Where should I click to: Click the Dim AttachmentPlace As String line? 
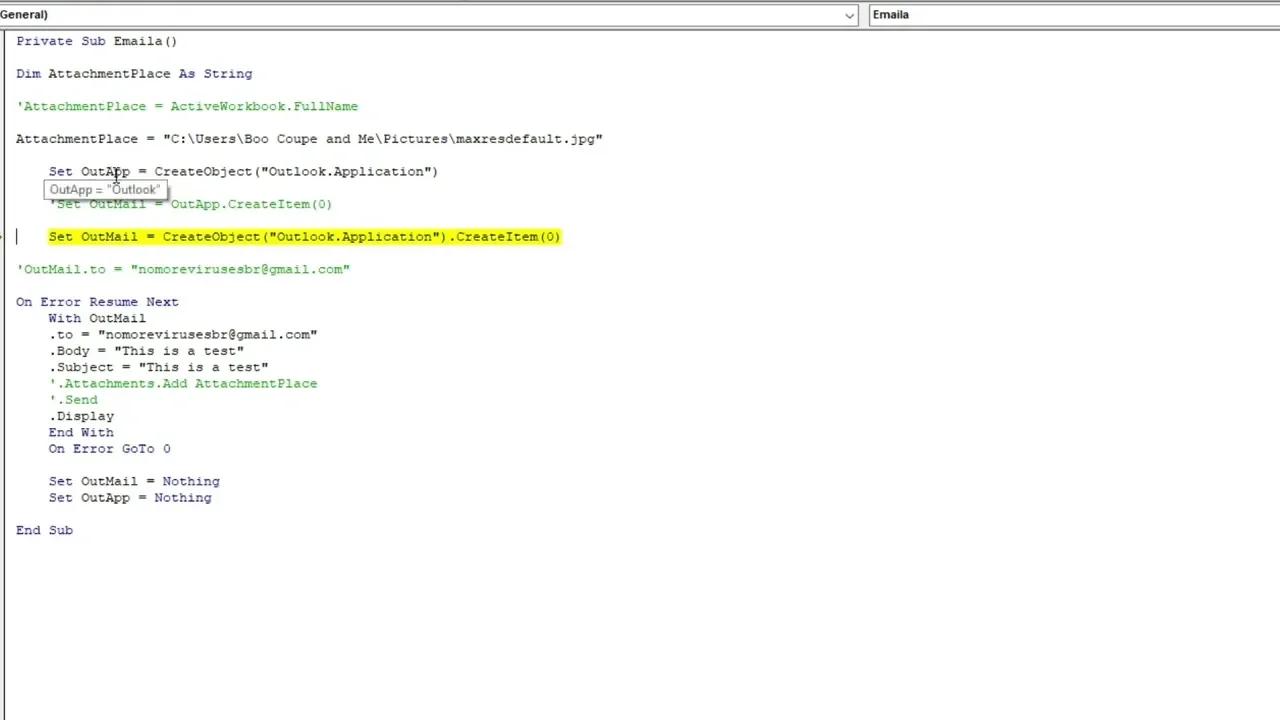coord(134,74)
